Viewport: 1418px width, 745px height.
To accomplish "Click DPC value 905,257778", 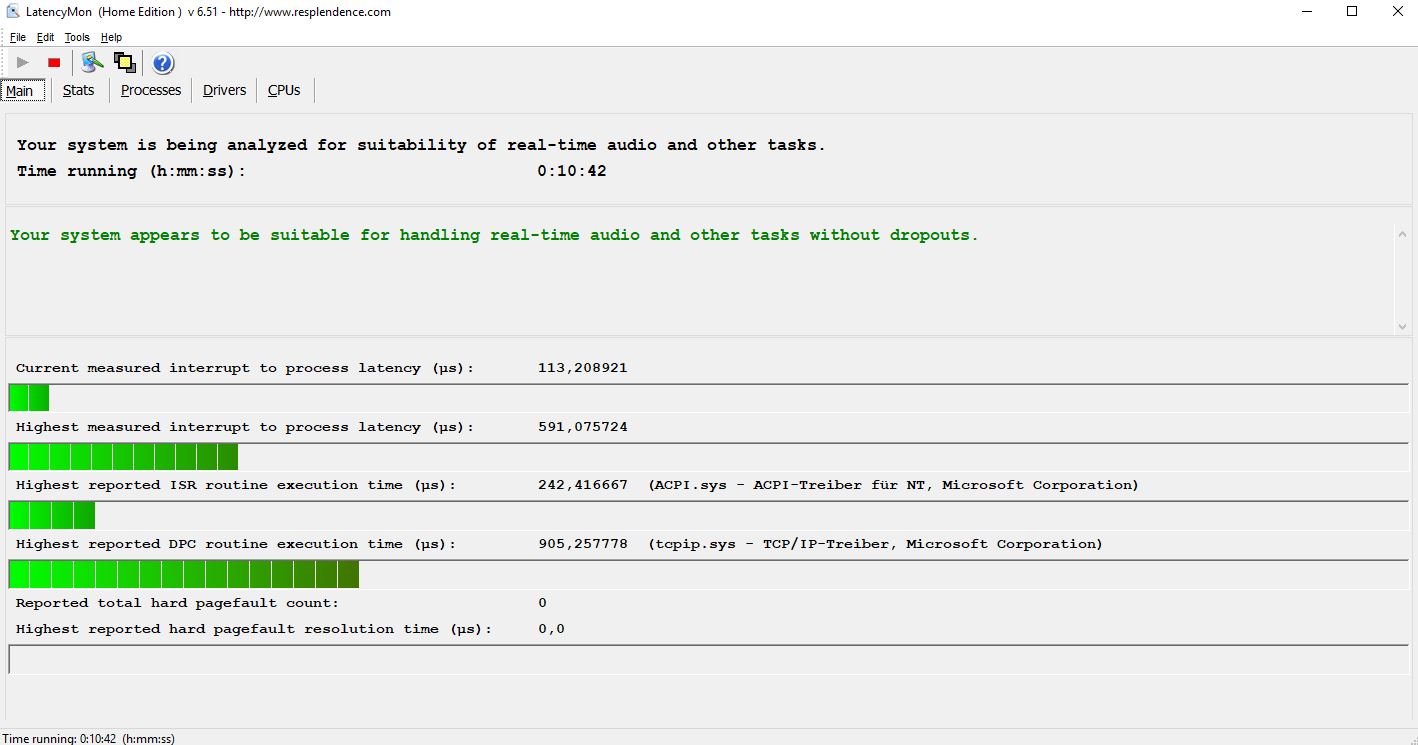I will pos(583,544).
